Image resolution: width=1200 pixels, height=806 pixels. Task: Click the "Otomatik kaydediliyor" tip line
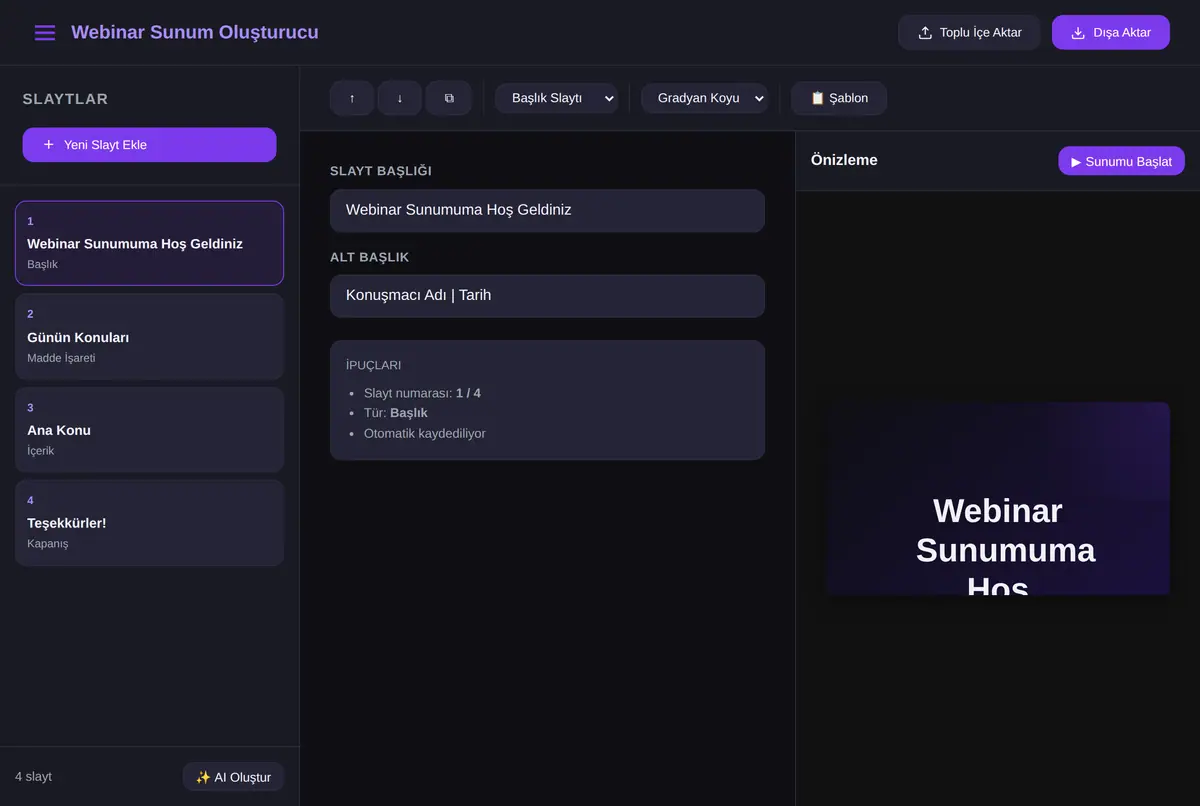(425, 433)
